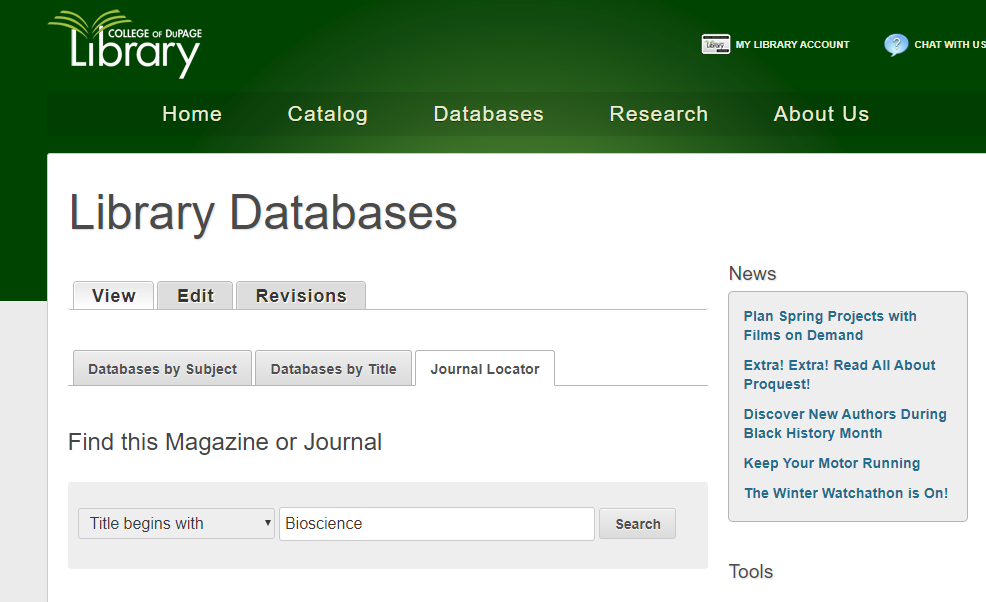Switch to Databases by Subject tab
The width and height of the screenshot is (986, 602).
coord(162,369)
